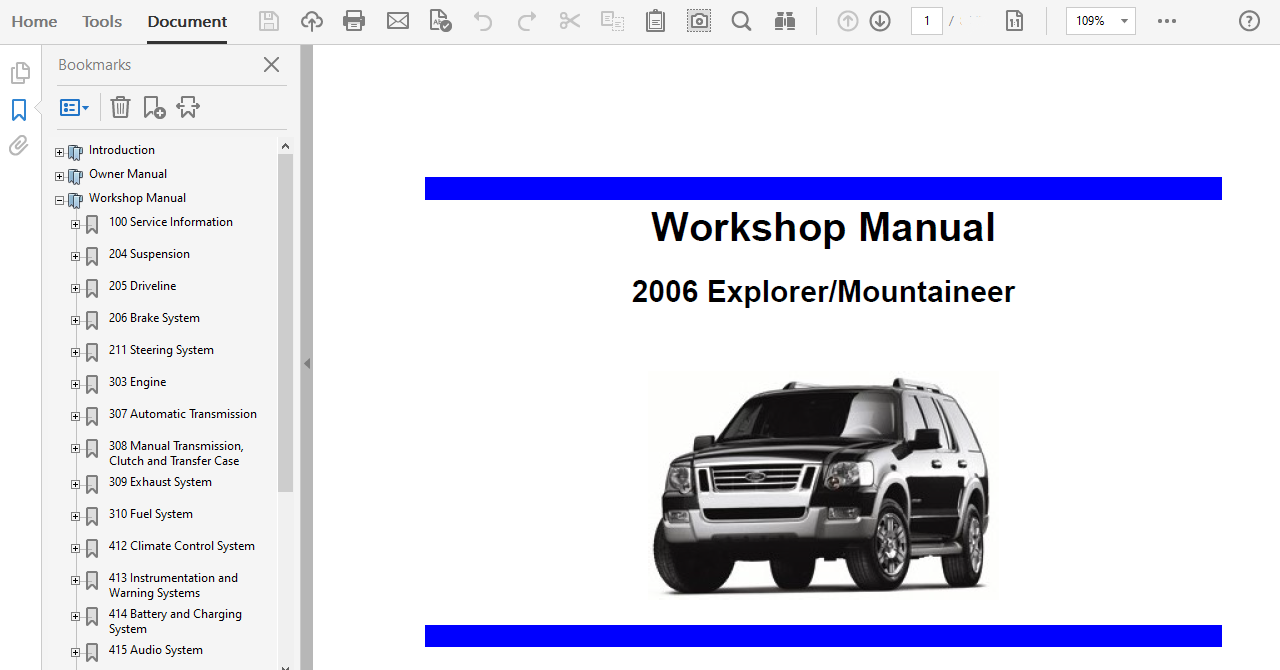1280x670 pixels.
Task: Jump to next page with arrow button
Action: (880, 20)
